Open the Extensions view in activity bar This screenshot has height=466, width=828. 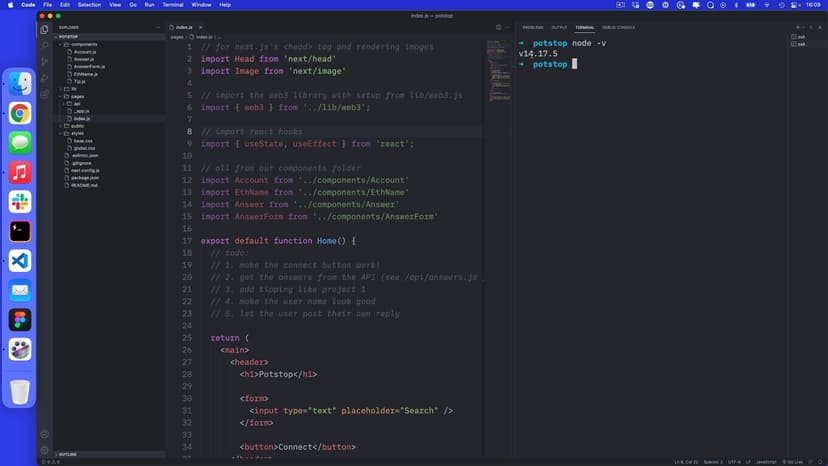click(x=44, y=94)
